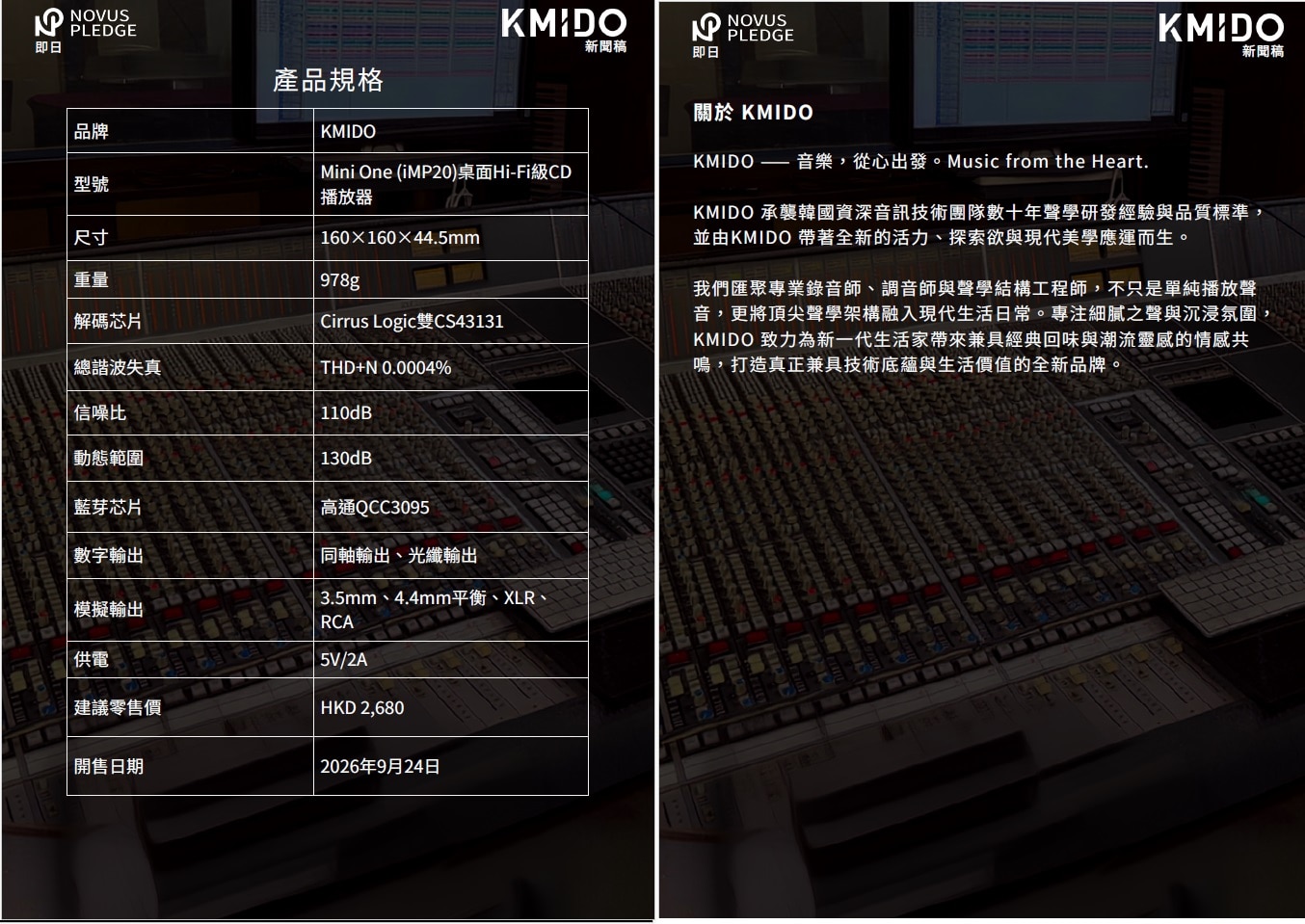Click the 總諧波失真 row label
Screen dimensions: 1305x924
pyautogui.click(x=118, y=367)
